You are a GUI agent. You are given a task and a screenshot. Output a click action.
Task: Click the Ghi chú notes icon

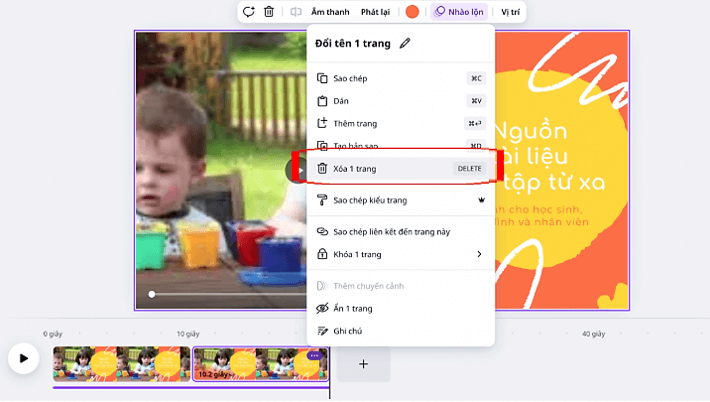coord(322,331)
